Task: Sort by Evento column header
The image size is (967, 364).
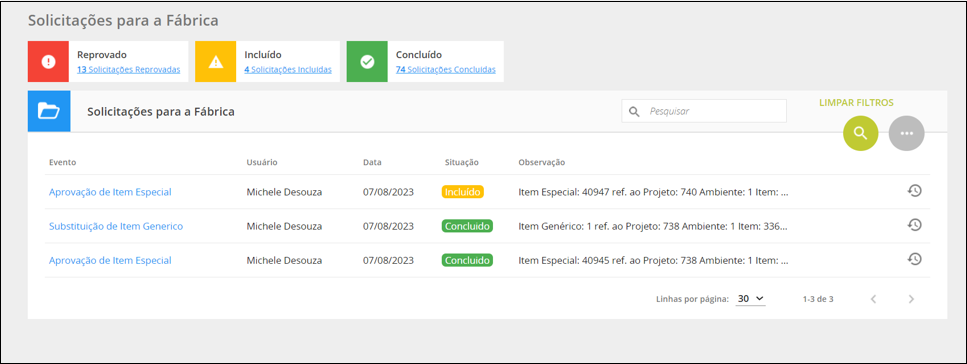Action: (63, 162)
